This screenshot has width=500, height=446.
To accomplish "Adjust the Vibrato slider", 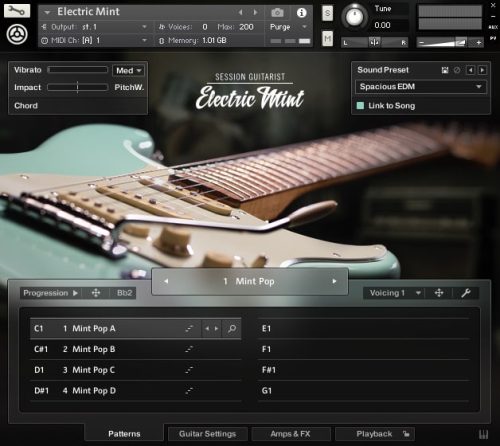I will click(77, 70).
